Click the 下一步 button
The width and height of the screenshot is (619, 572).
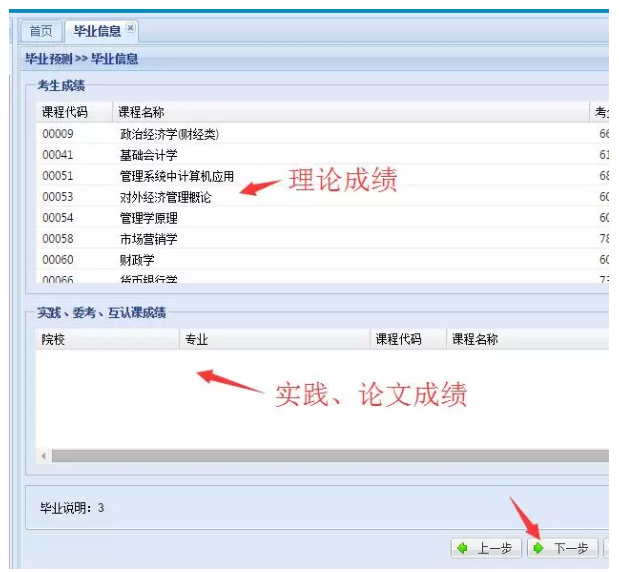tap(563, 548)
